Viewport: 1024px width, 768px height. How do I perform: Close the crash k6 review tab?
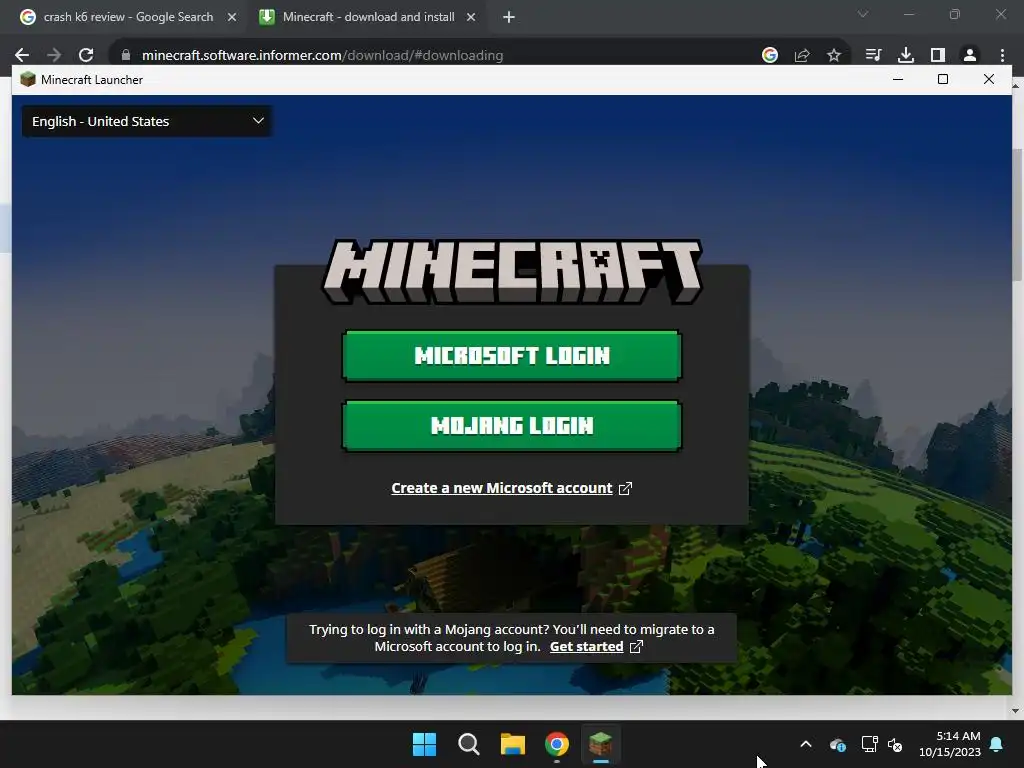[232, 17]
